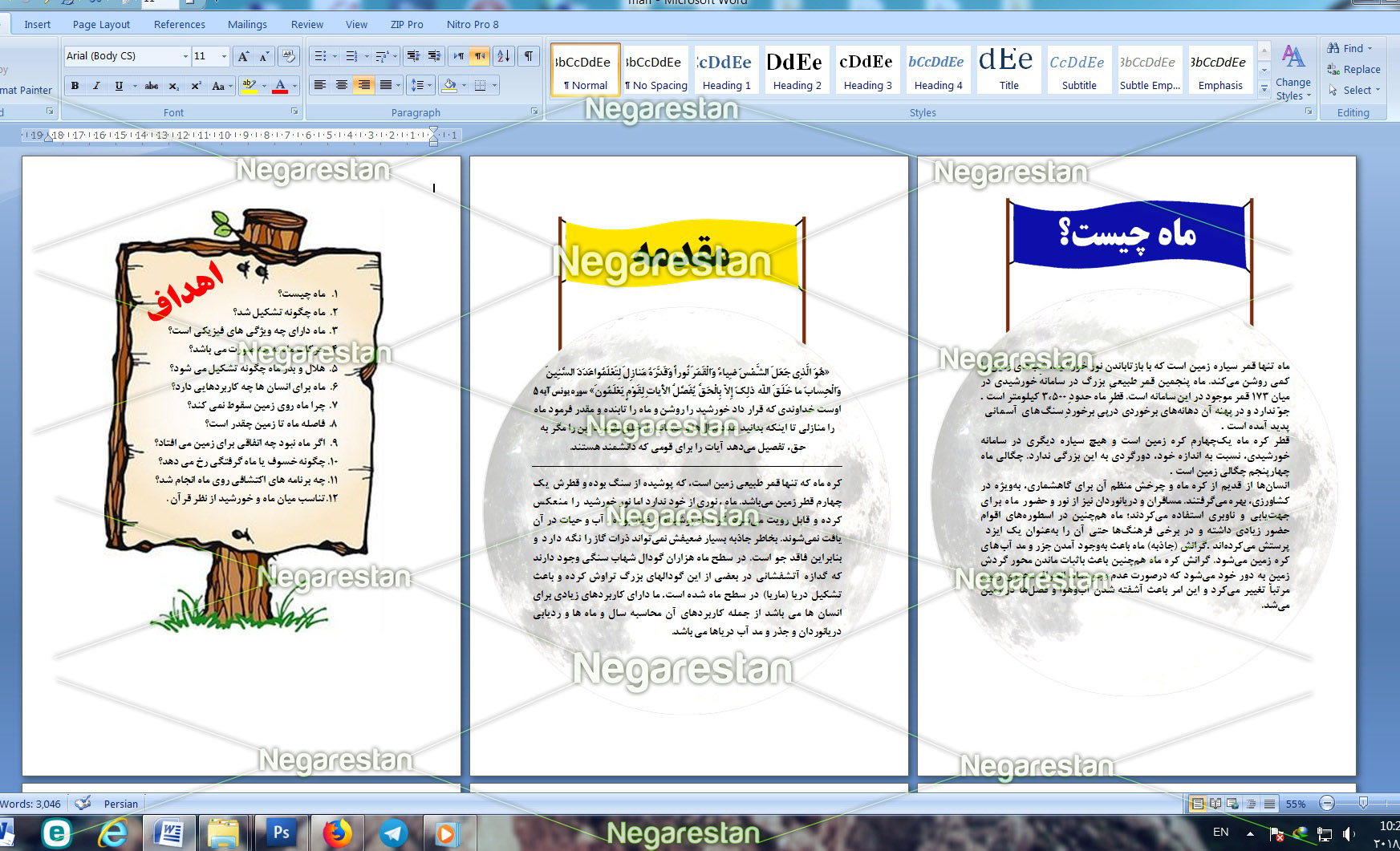Viewport: 1400px width, 851px height.
Task: Click the volume speaker tray icon
Action: tap(1349, 834)
